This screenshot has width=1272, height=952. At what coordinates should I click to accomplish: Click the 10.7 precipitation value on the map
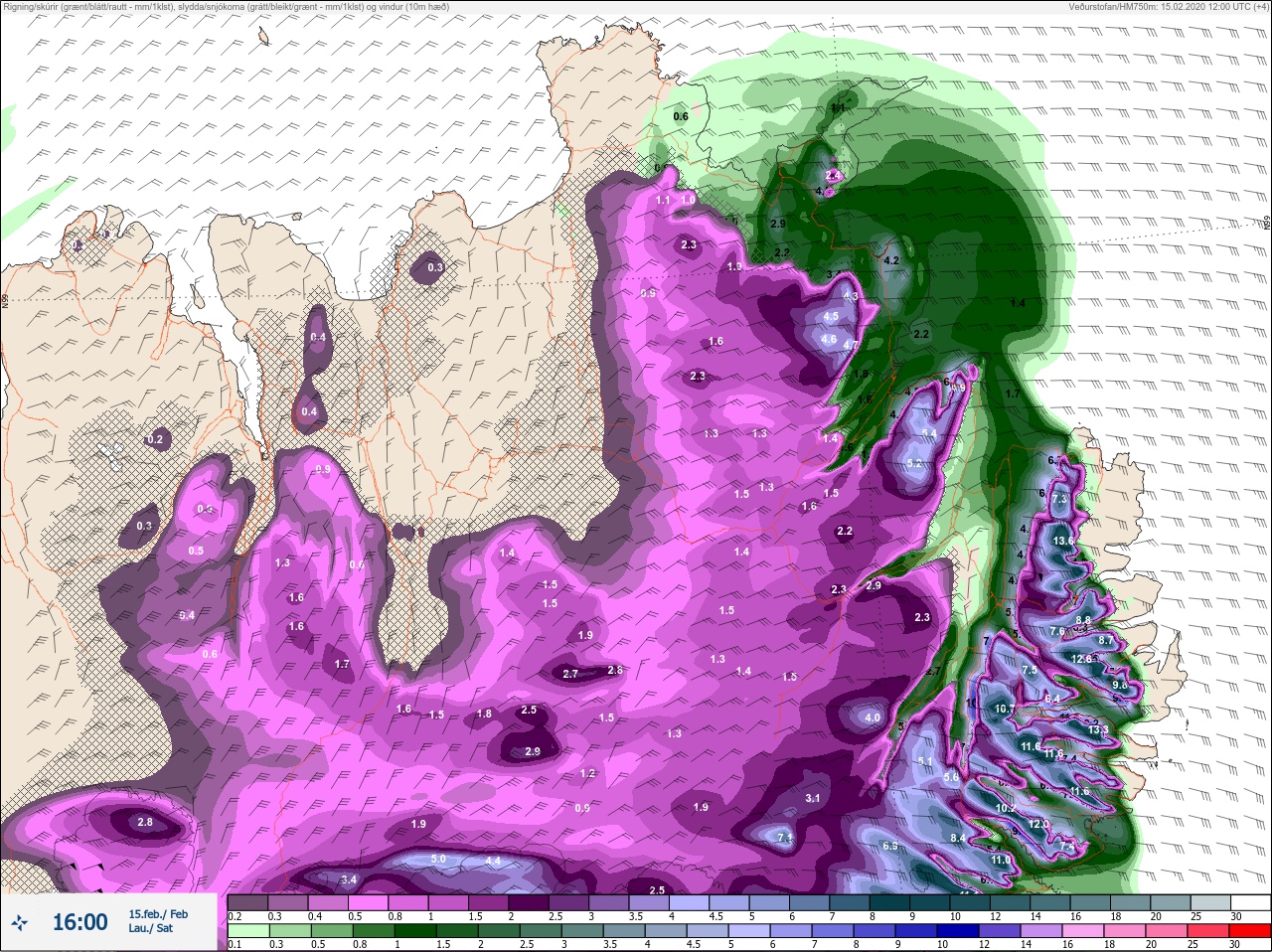pyautogui.click(x=1005, y=709)
